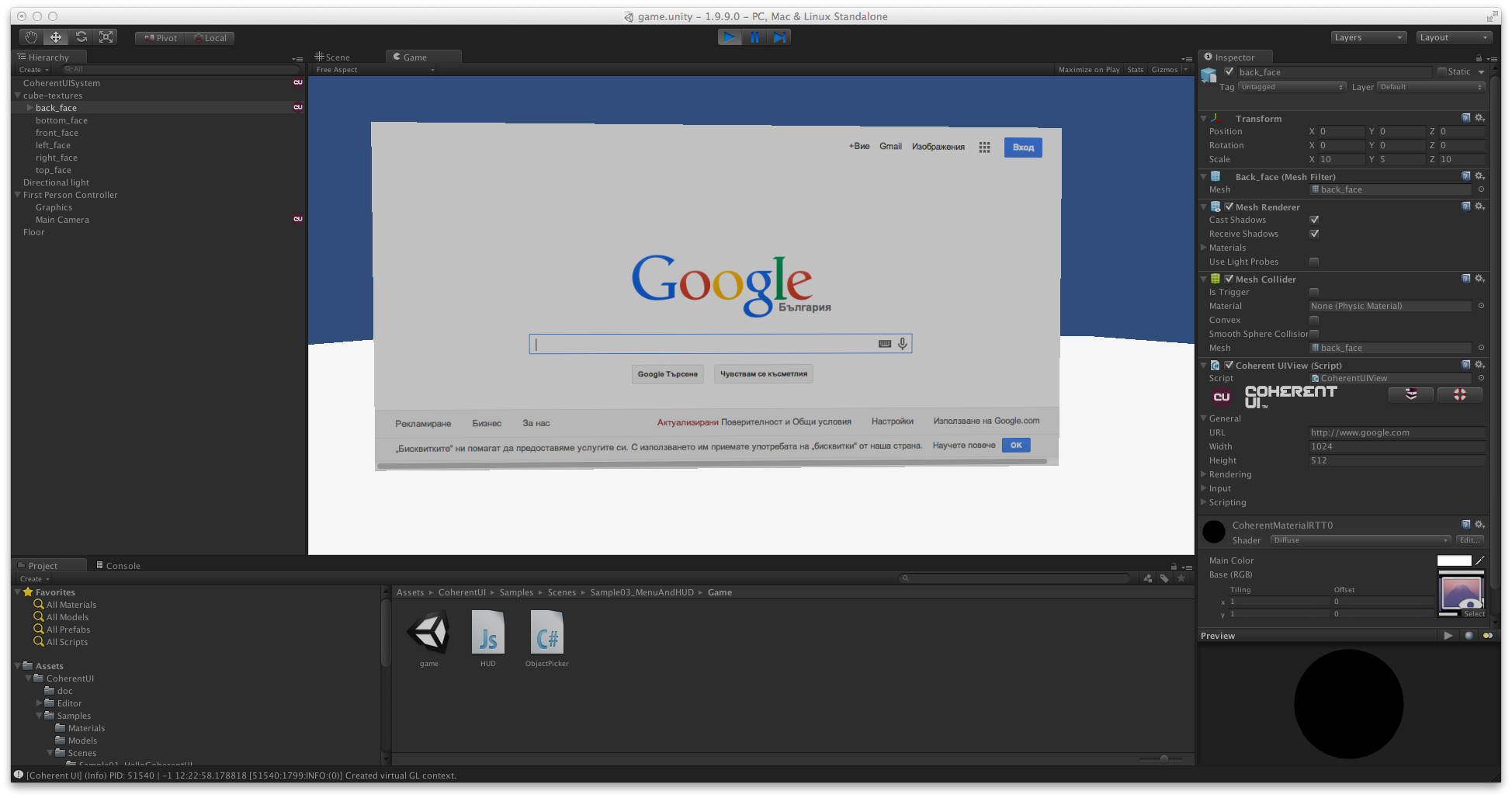Open the Layer Default dropdown
Image resolution: width=1512 pixels, height=798 pixels.
1431,87
